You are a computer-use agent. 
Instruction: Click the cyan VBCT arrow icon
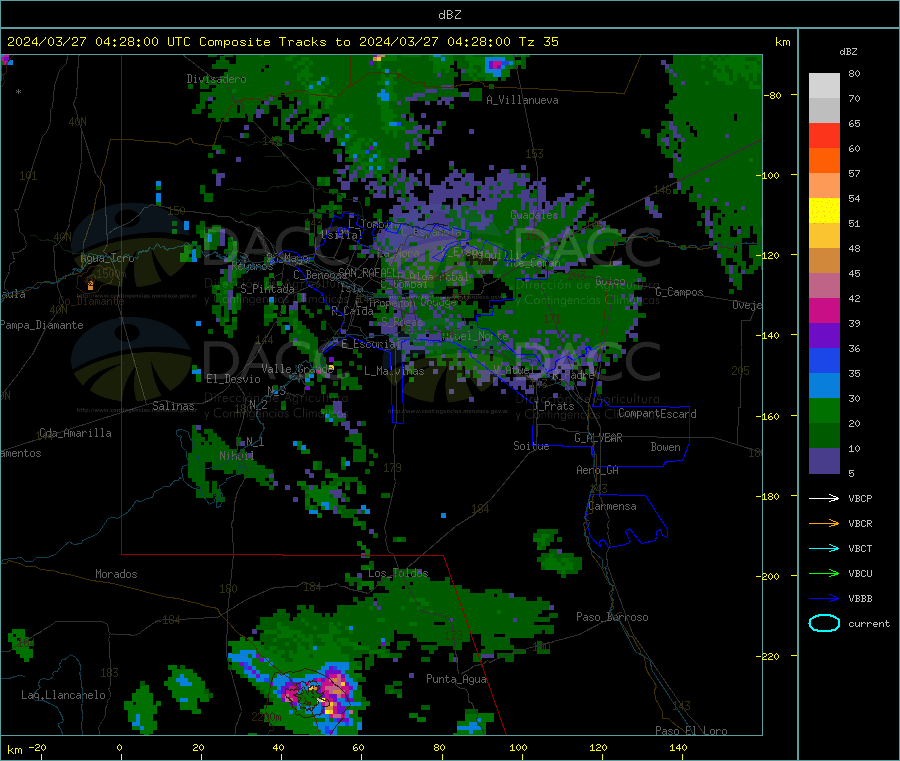(x=824, y=549)
